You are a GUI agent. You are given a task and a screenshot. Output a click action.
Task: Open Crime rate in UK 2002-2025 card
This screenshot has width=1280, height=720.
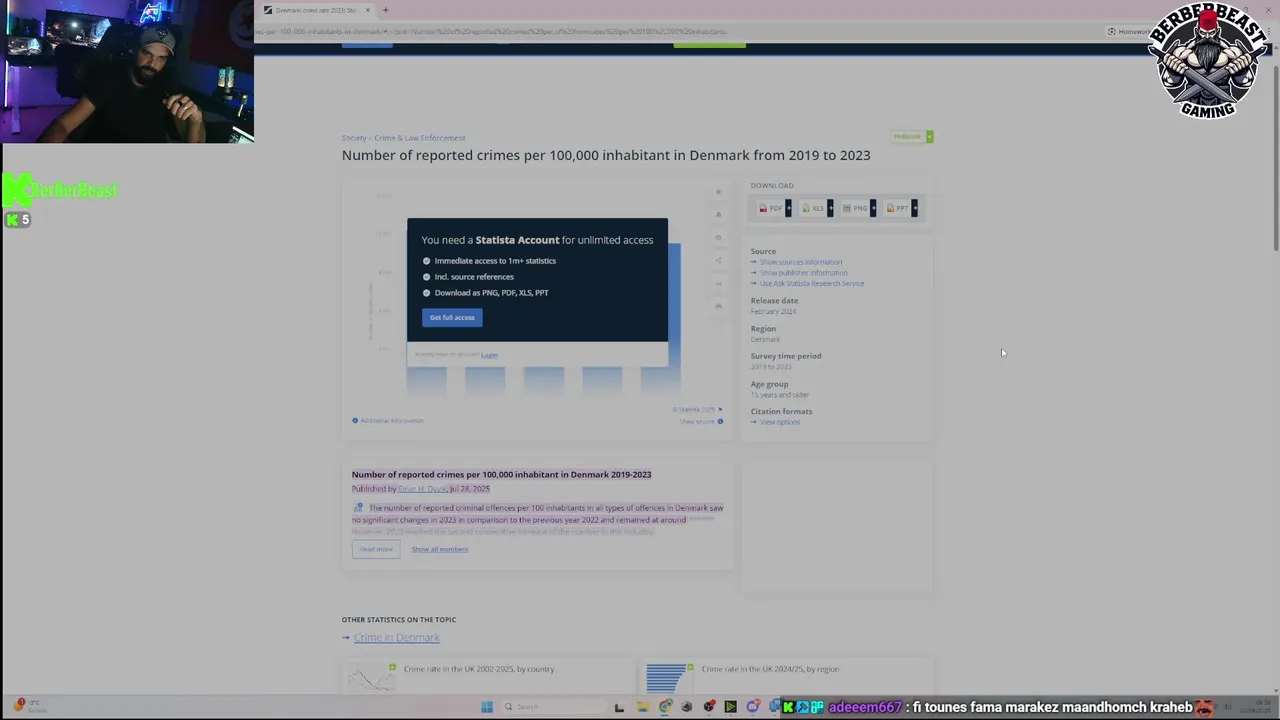tap(488, 676)
